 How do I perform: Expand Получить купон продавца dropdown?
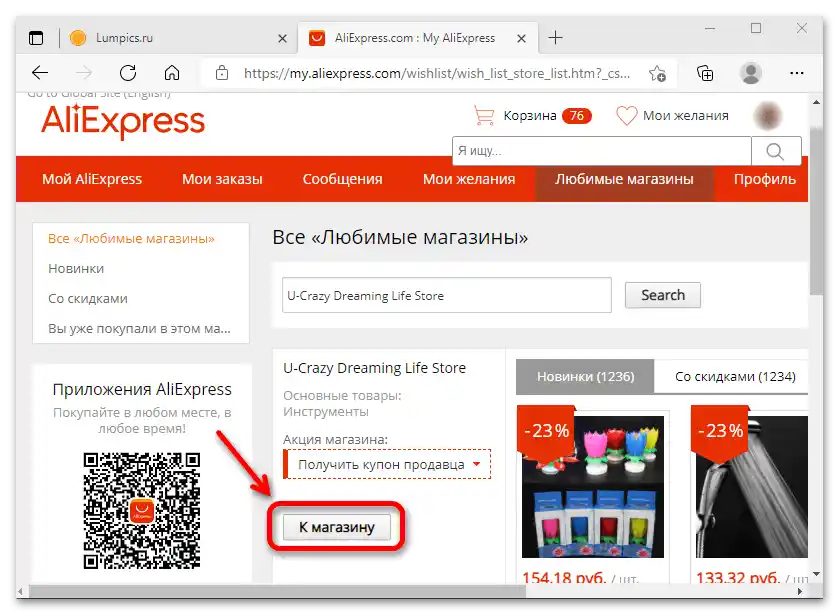(x=387, y=465)
